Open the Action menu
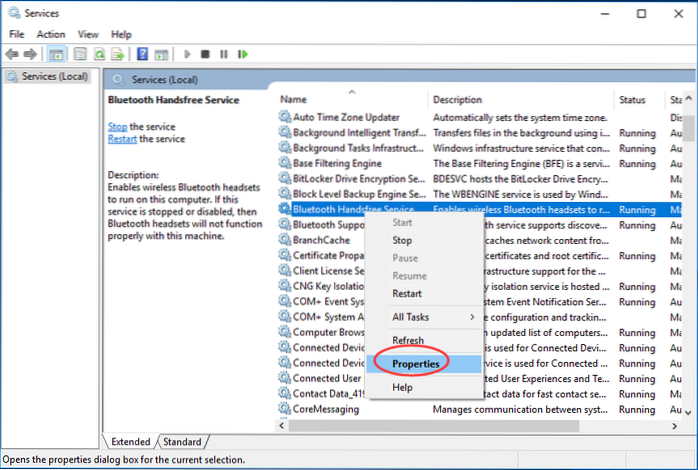The width and height of the screenshot is (698, 470). coord(51,34)
